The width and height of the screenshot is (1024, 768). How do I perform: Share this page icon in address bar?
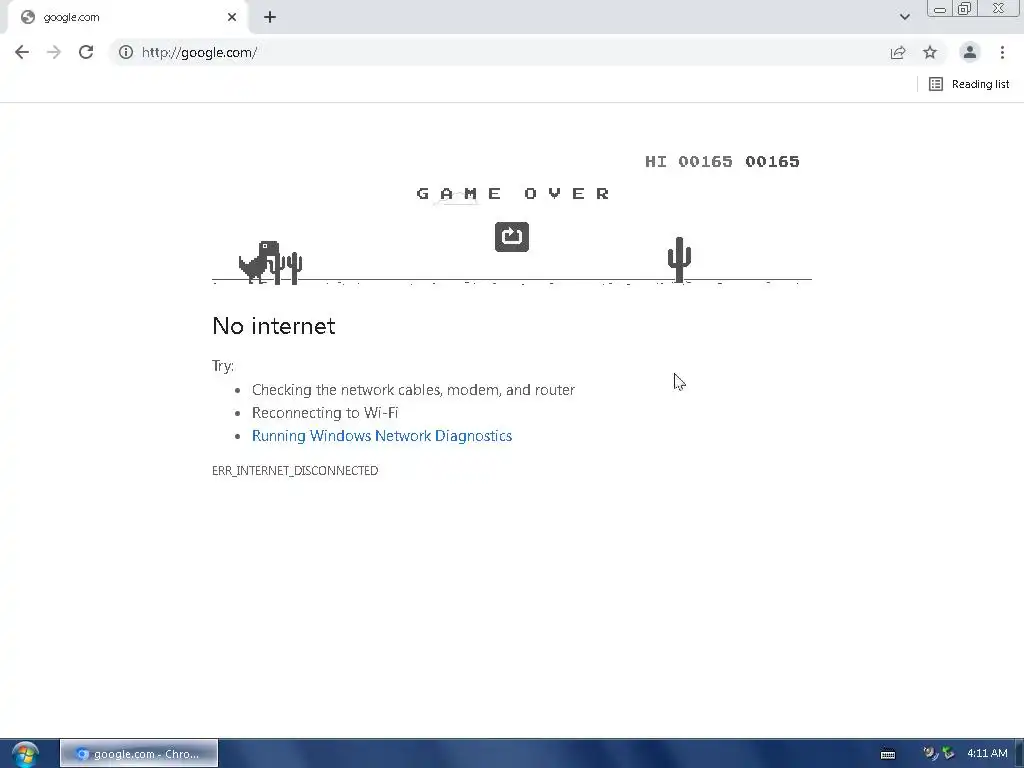pos(898,52)
